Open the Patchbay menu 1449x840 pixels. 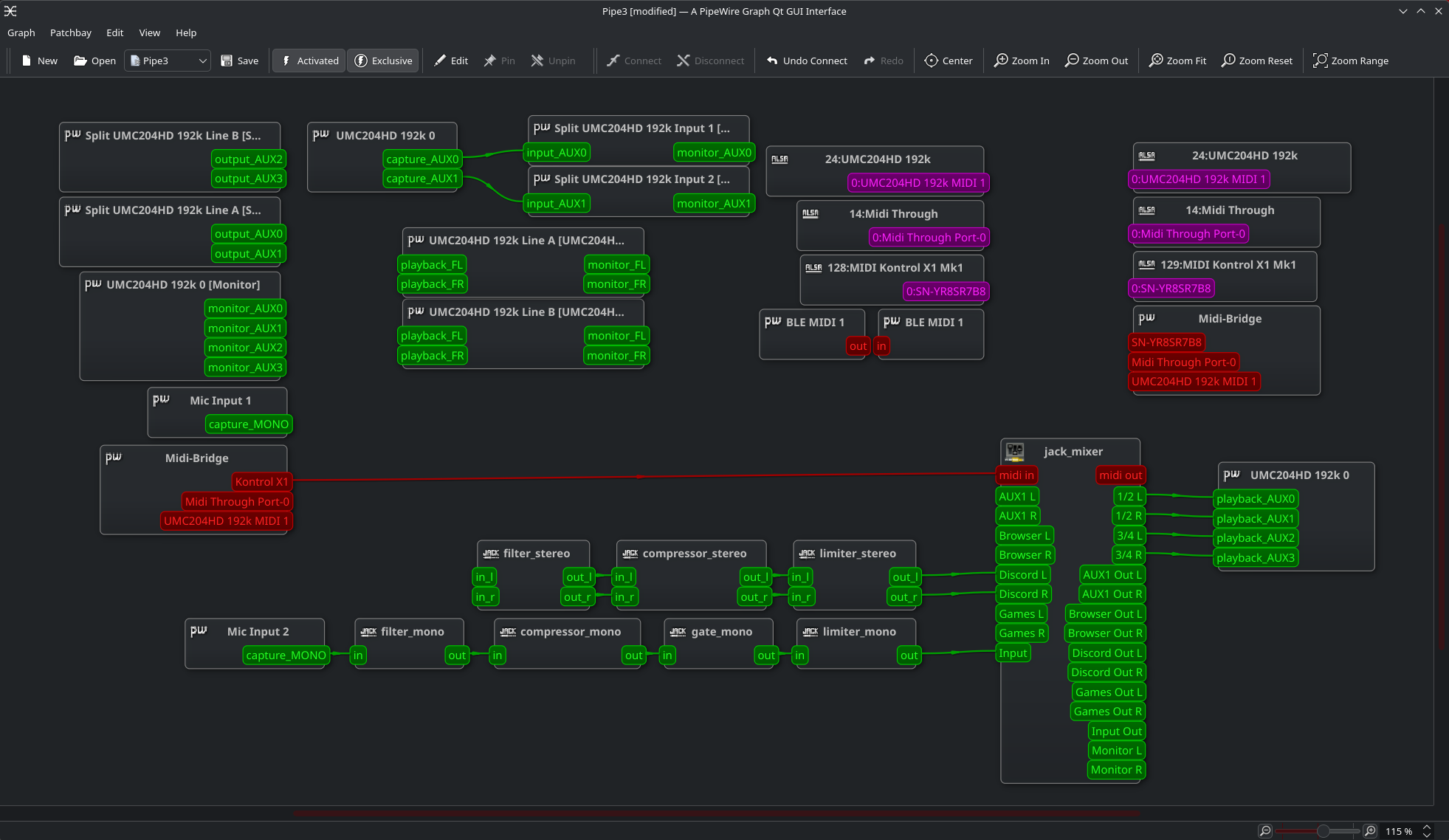[70, 32]
